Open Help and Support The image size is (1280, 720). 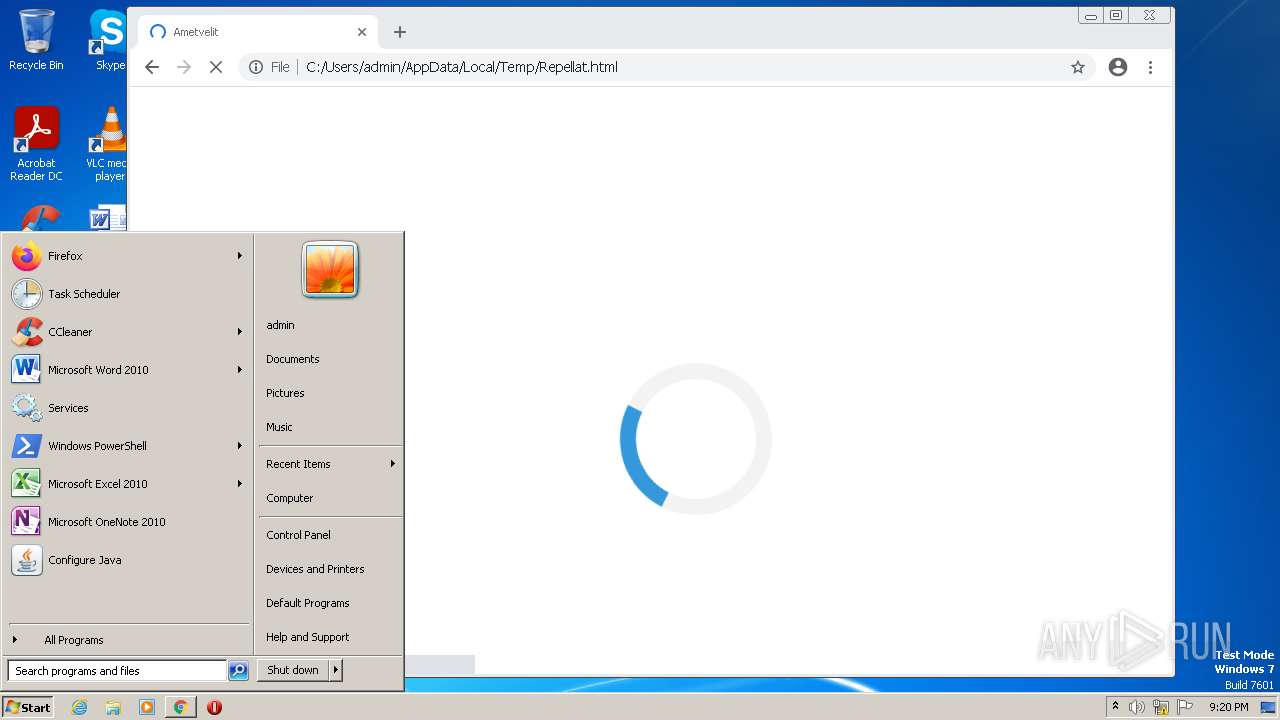click(x=330, y=637)
